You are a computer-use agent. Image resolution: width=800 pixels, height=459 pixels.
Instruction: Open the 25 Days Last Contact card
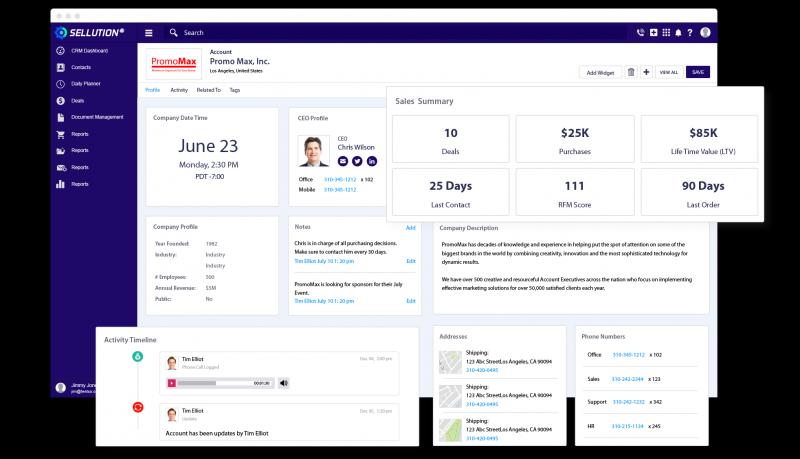[451, 192]
